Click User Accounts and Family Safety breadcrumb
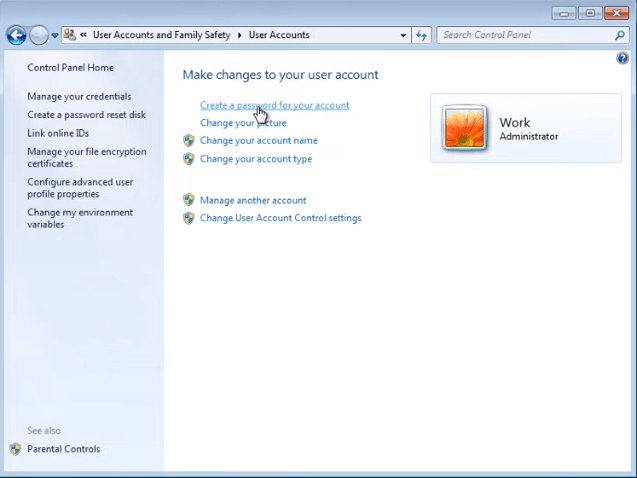Image resolution: width=637 pixels, height=478 pixels. (161, 35)
